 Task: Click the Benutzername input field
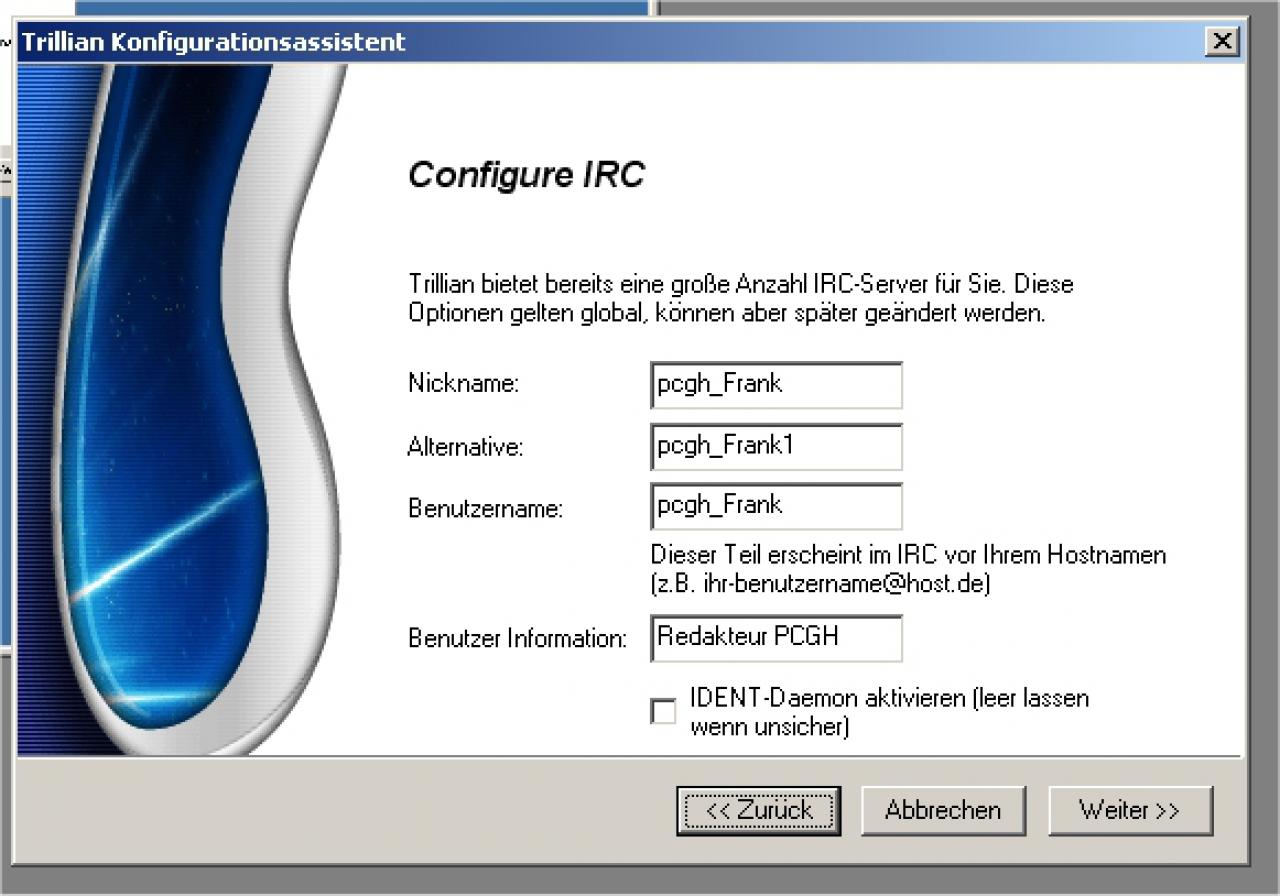(776, 506)
